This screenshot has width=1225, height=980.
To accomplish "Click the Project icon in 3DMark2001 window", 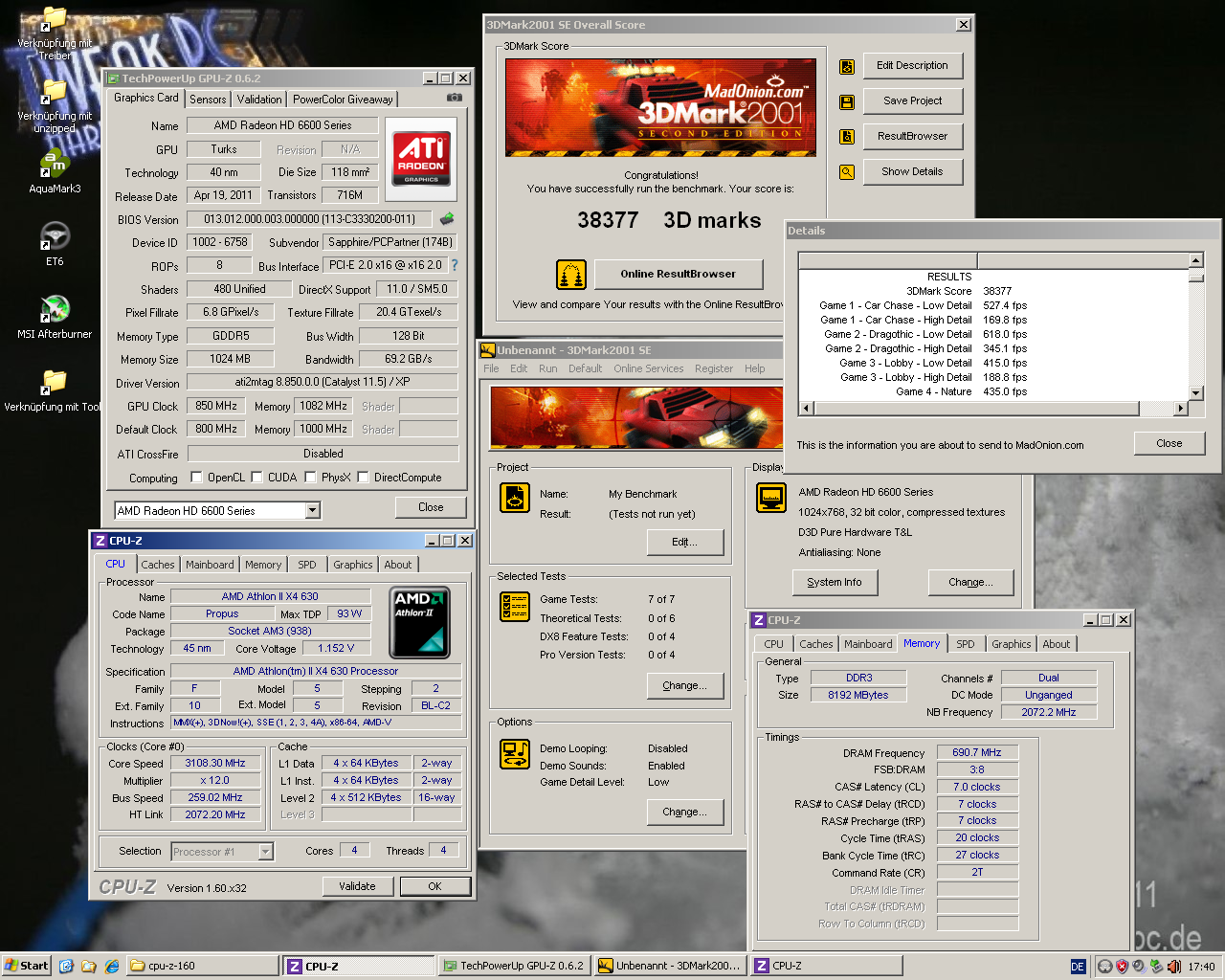I will pos(515,498).
